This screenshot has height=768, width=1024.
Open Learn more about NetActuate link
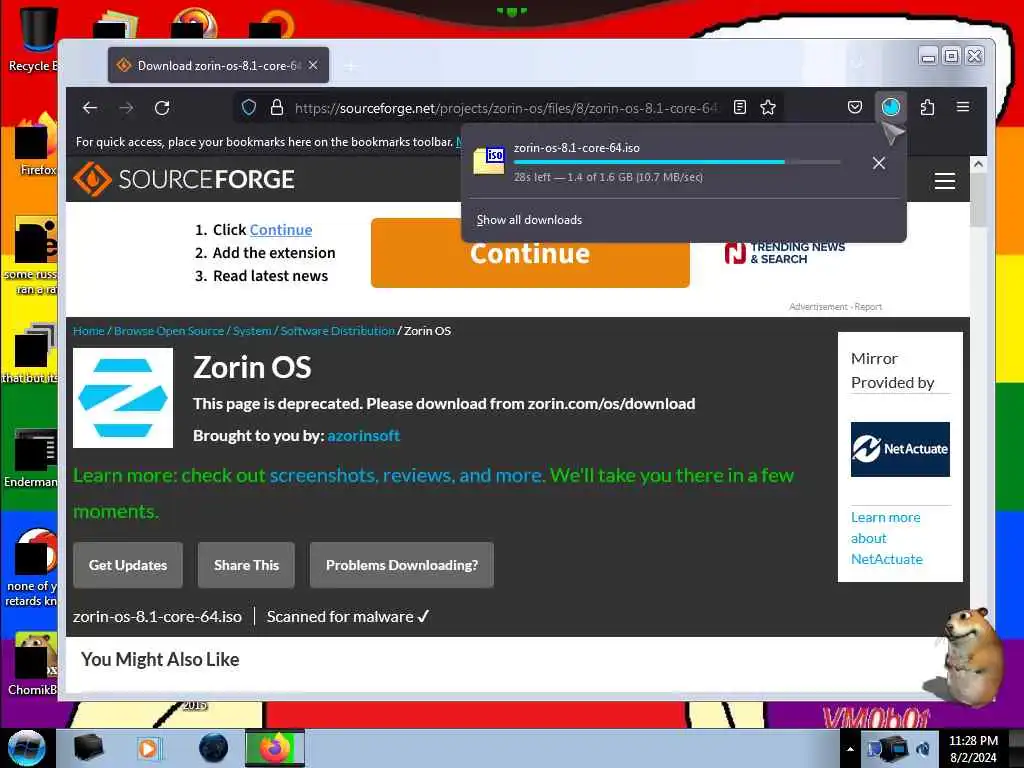pyautogui.click(x=887, y=538)
